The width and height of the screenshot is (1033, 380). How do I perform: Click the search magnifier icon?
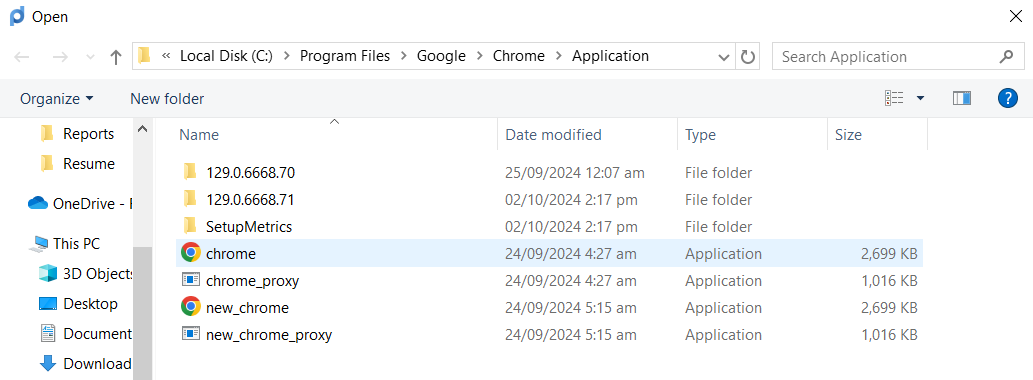coord(1006,57)
